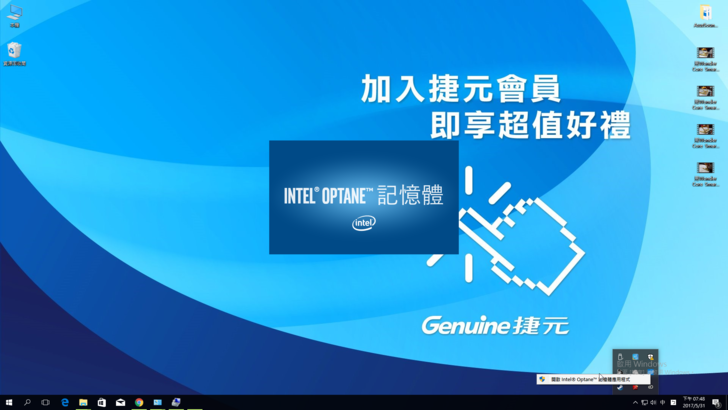Image resolution: width=728 pixels, height=410 pixels.
Task: Select the folder icon on the desktop
Action: [x=706, y=17]
